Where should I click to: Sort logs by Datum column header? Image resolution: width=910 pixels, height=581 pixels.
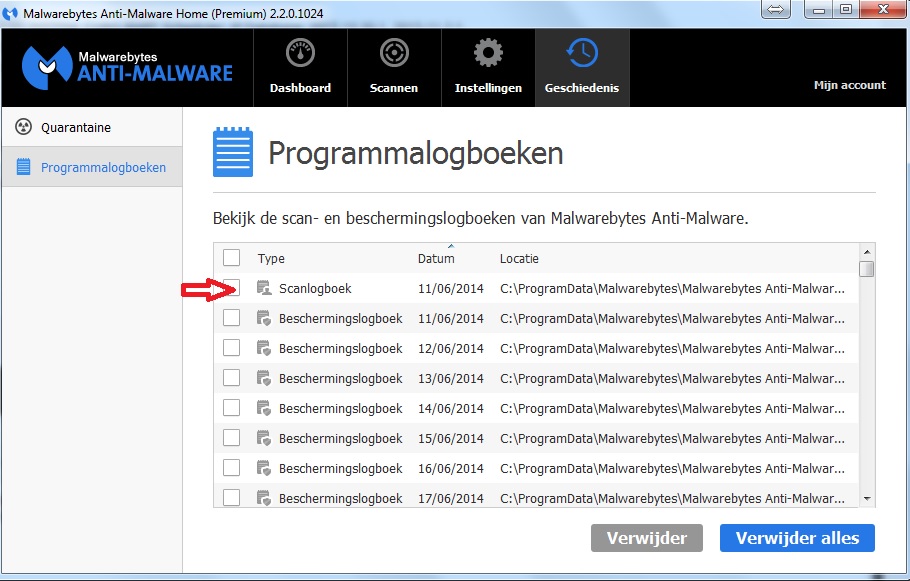point(436,258)
